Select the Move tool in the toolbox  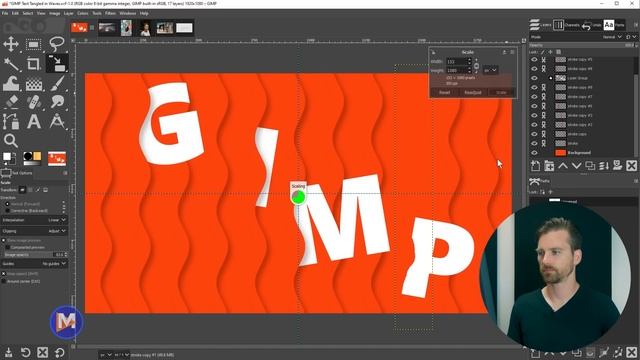point(11,44)
